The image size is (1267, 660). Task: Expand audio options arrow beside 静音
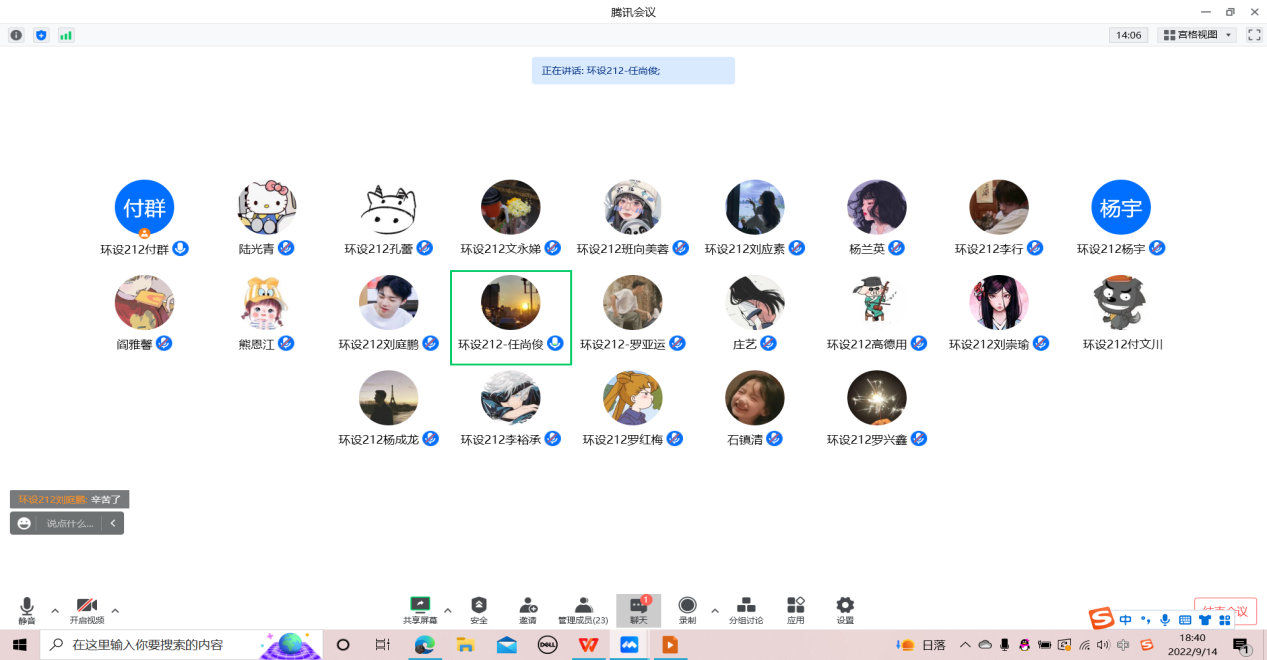point(55,610)
